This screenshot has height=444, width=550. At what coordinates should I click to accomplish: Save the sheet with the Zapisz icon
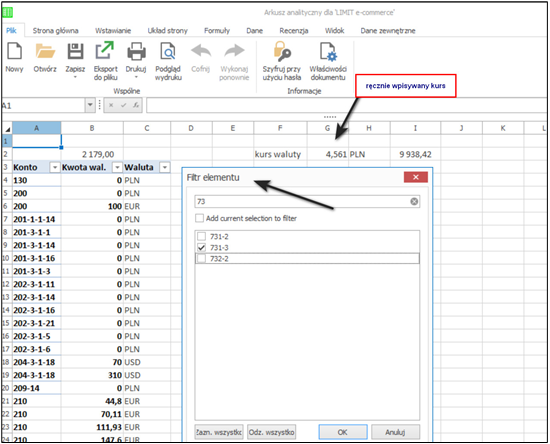pos(75,51)
